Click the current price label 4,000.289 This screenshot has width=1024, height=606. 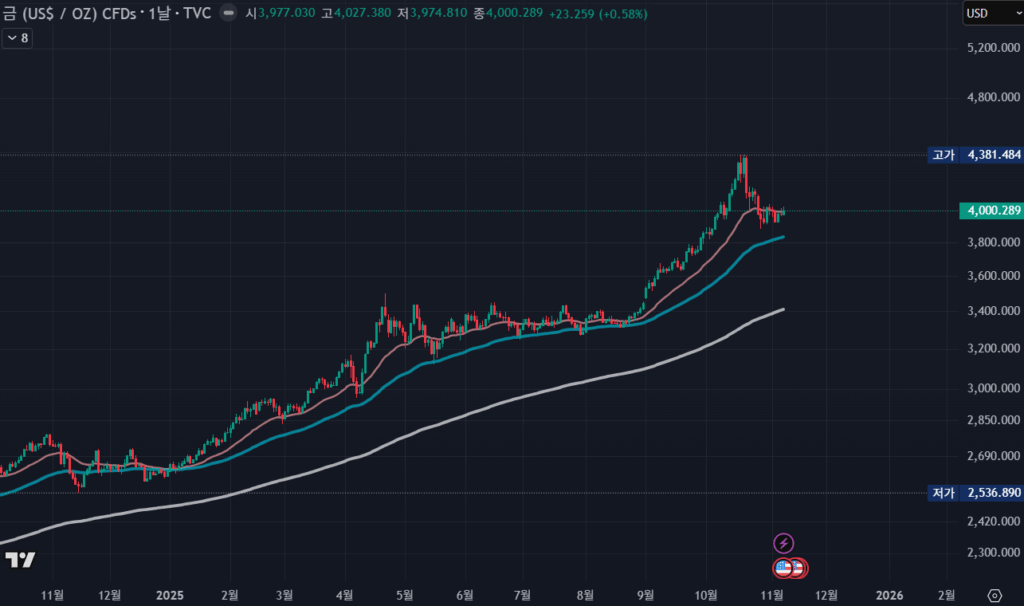[990, 211]
